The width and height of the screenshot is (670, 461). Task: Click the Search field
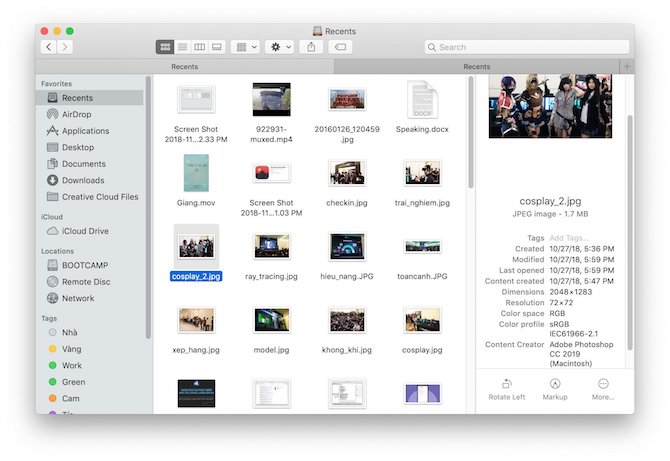click(x=525, y=47)
